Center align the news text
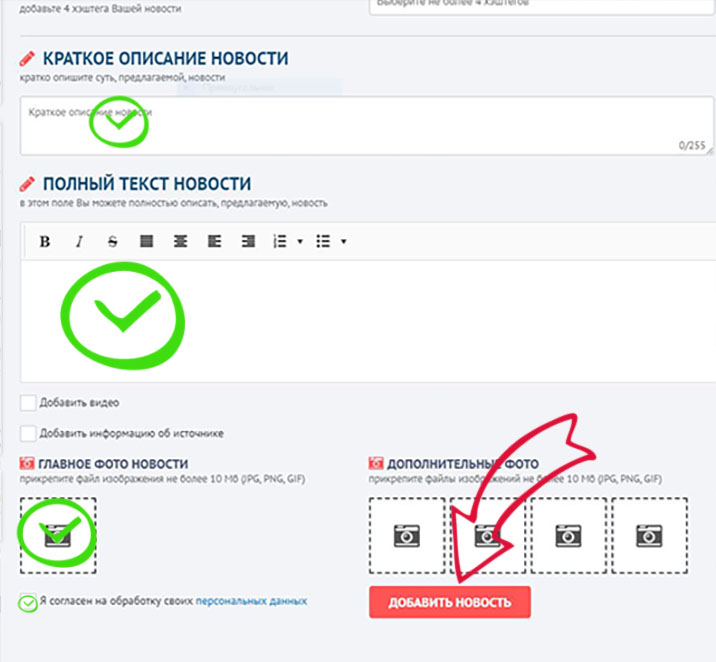 [x=180, y=241]
